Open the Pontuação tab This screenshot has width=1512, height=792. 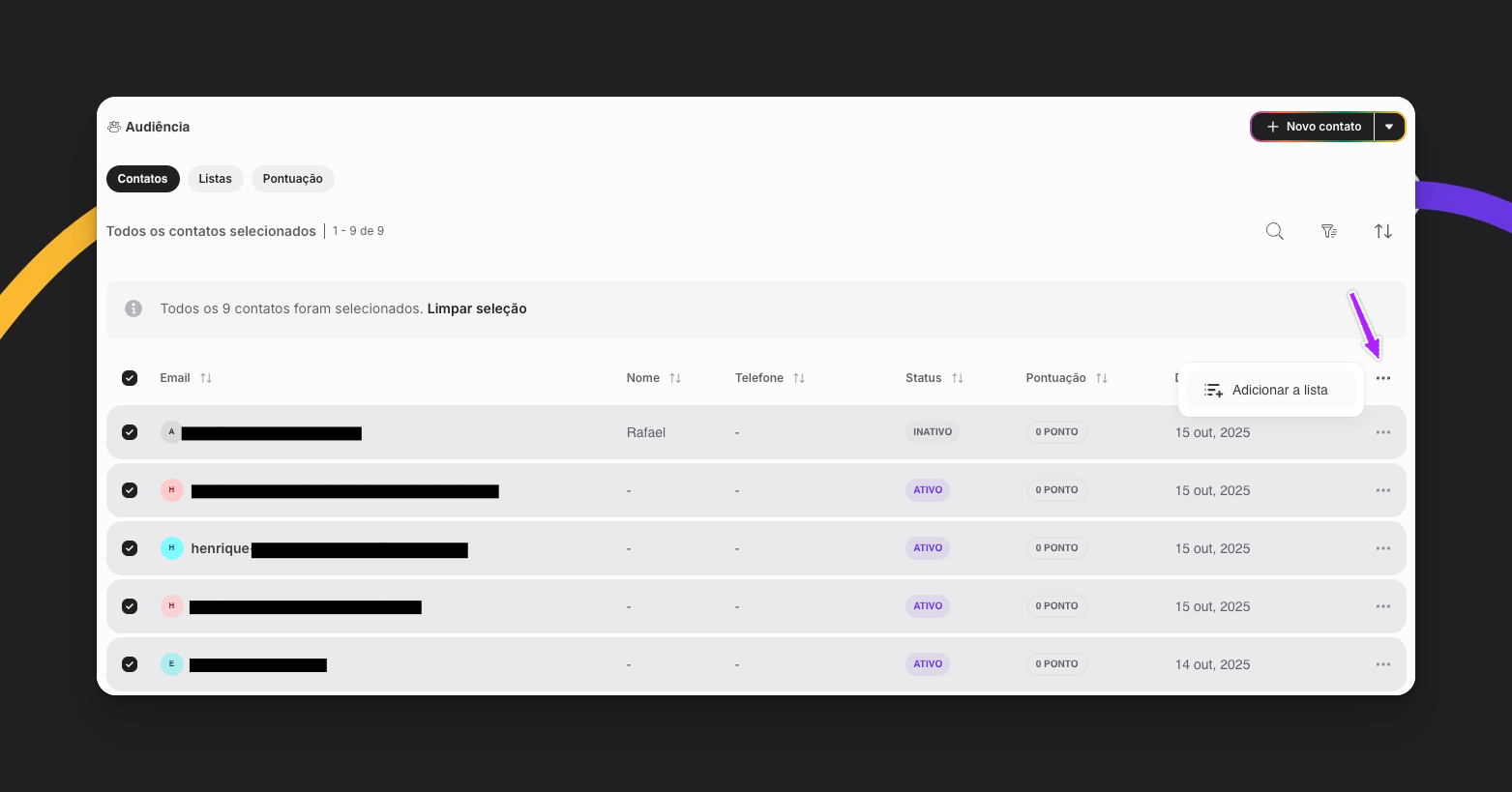(292, 179)
